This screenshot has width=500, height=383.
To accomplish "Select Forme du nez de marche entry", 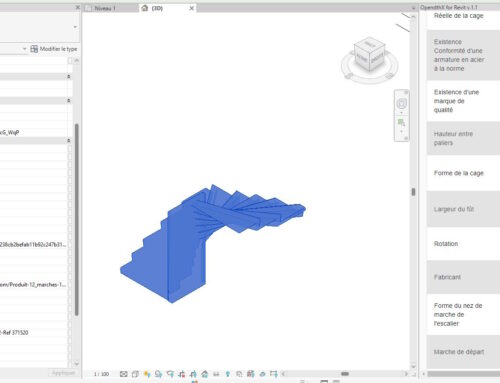I will click(x=463, y=314).
